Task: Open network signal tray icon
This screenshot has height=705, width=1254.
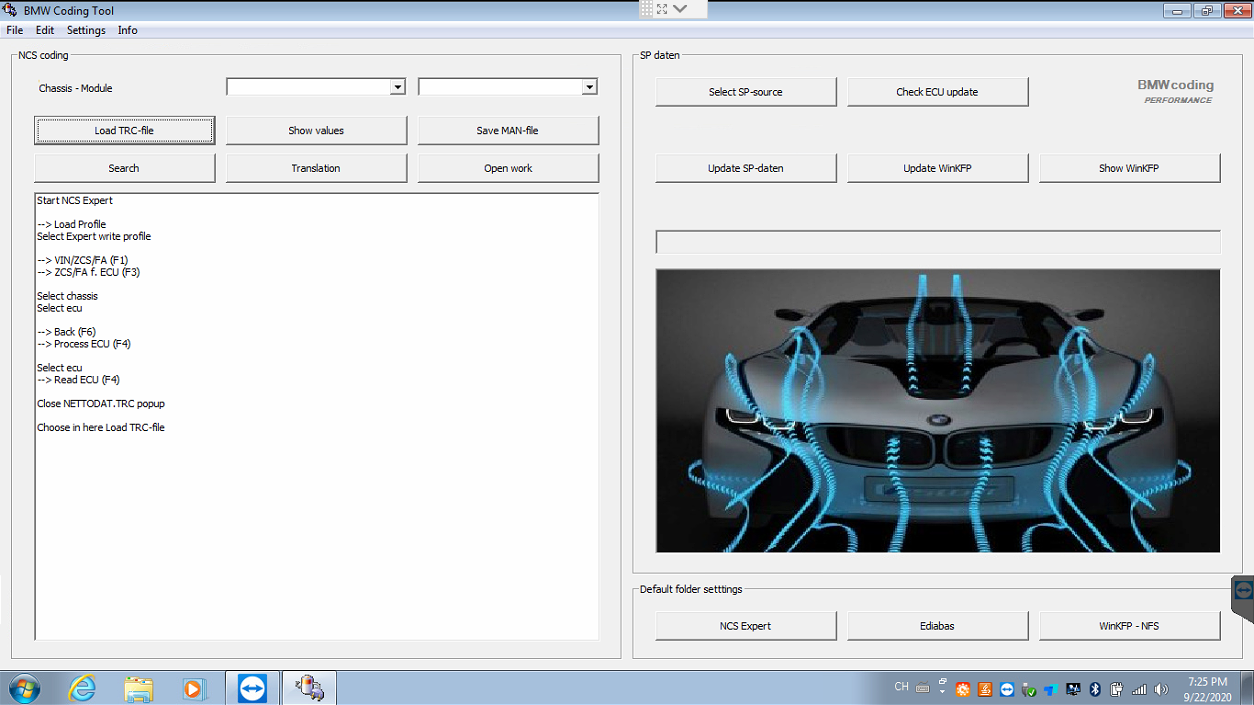Action: pos(1139,689)
